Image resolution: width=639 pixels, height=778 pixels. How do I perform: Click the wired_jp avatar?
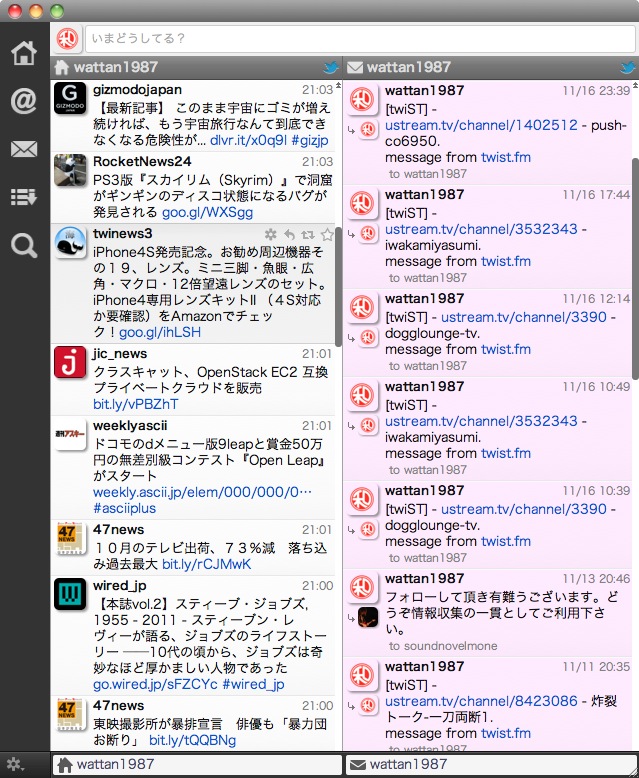click(70, 594)
